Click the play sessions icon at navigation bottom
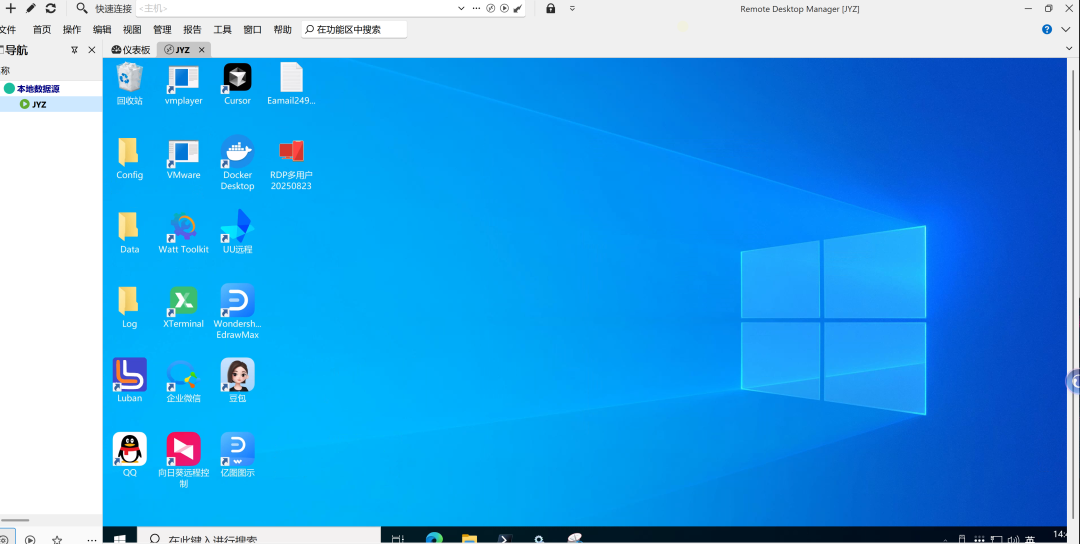 (x=30, y=539)
